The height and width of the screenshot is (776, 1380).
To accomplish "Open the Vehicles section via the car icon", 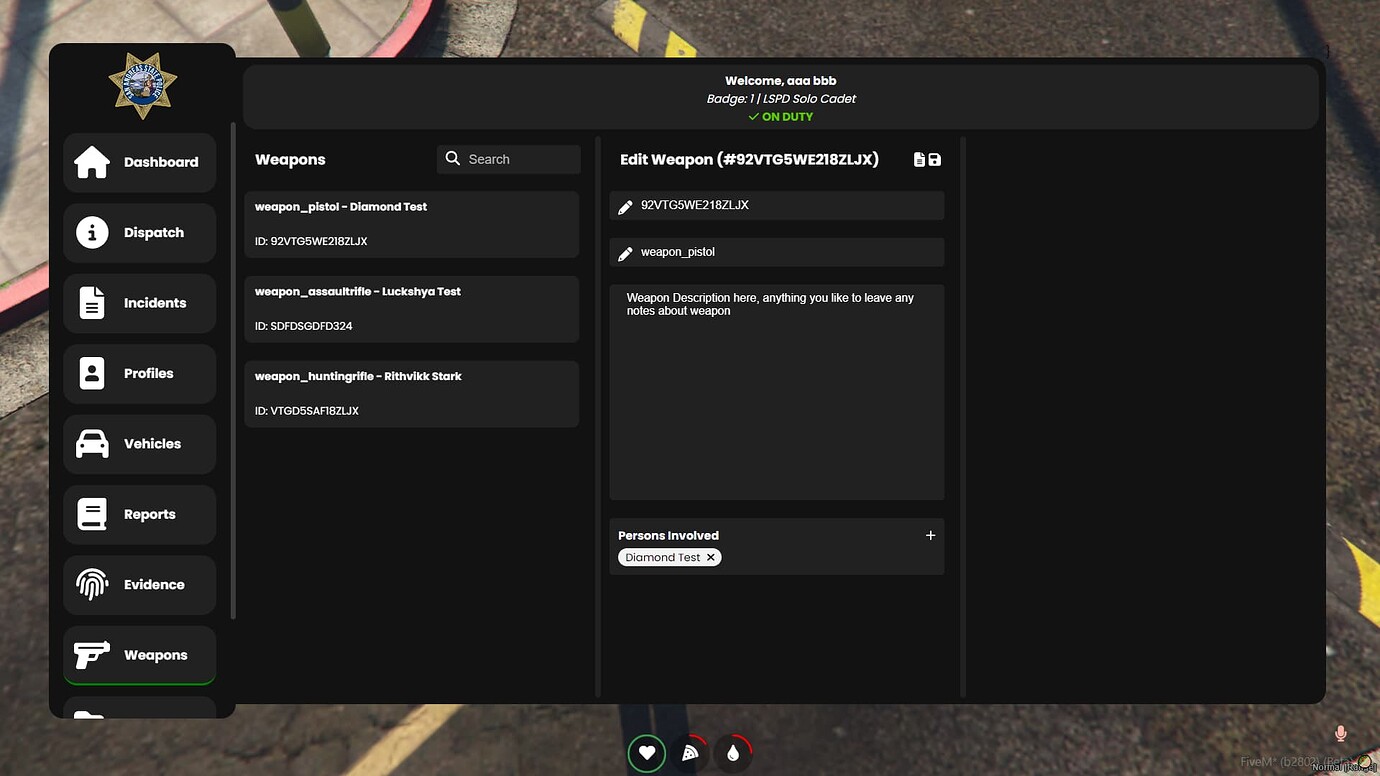I will [91, 443].
